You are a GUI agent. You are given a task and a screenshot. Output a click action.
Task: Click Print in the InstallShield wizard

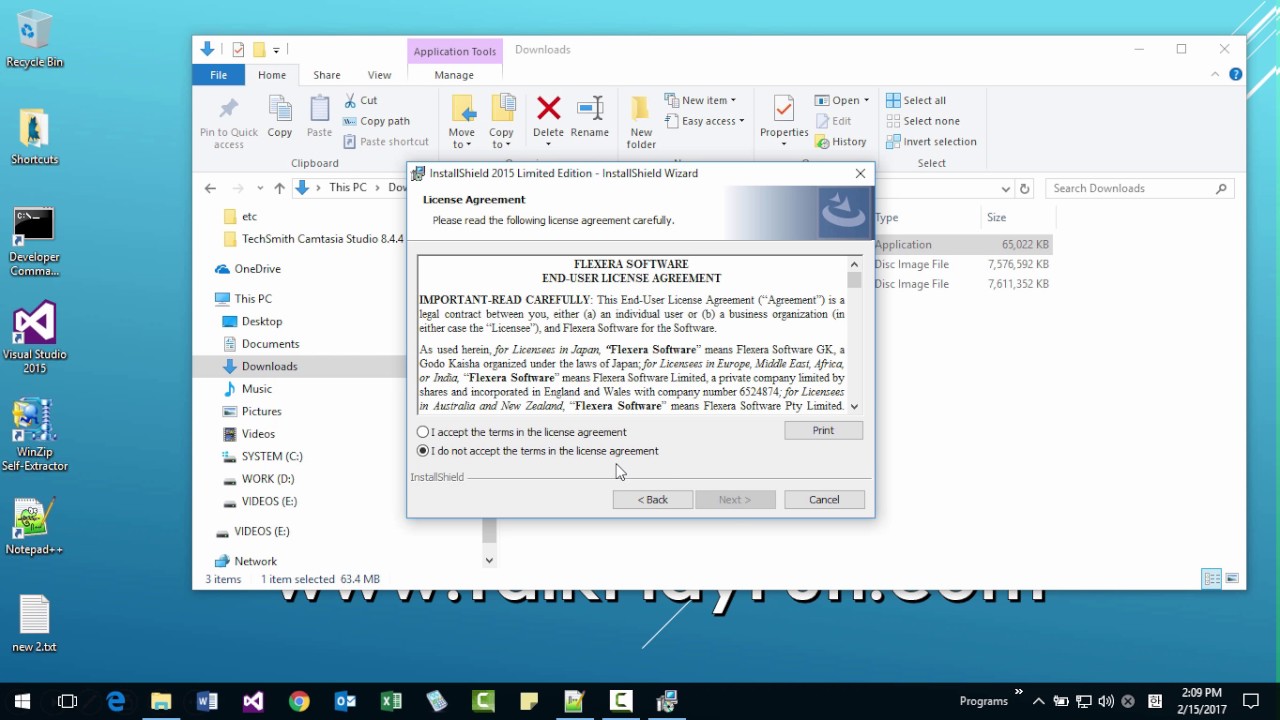823,430
